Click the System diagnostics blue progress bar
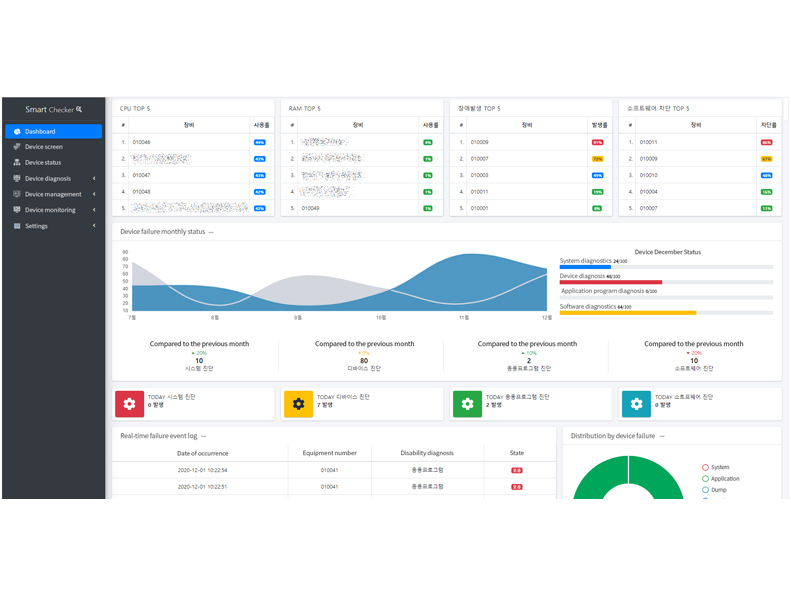Screen dimensions: 791x593 (585, 267)
